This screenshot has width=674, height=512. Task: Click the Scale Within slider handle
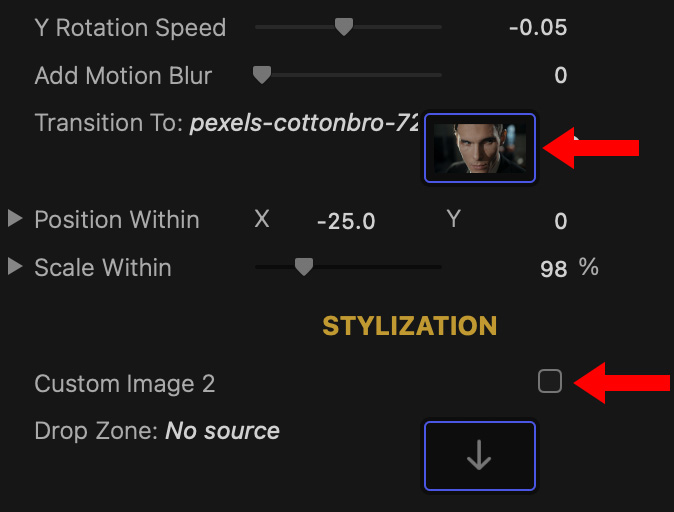[x=304, y=267]
